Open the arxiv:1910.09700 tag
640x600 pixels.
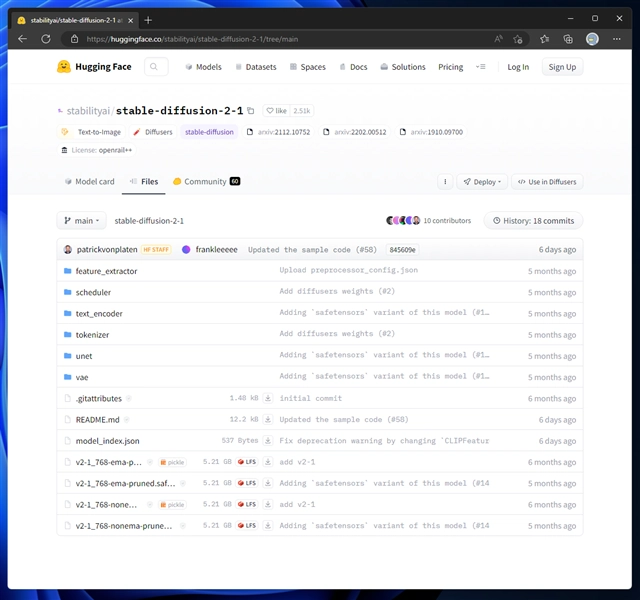point(431,132)
